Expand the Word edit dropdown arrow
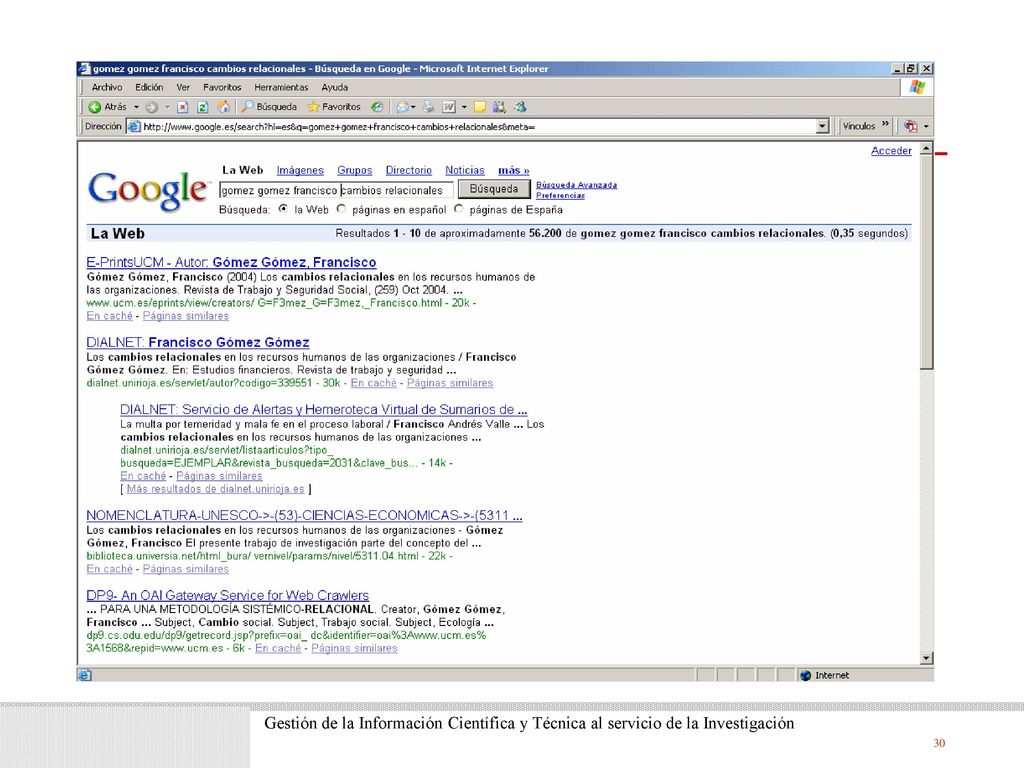This screenshot has width=1024, height=768. click(464, 107)
